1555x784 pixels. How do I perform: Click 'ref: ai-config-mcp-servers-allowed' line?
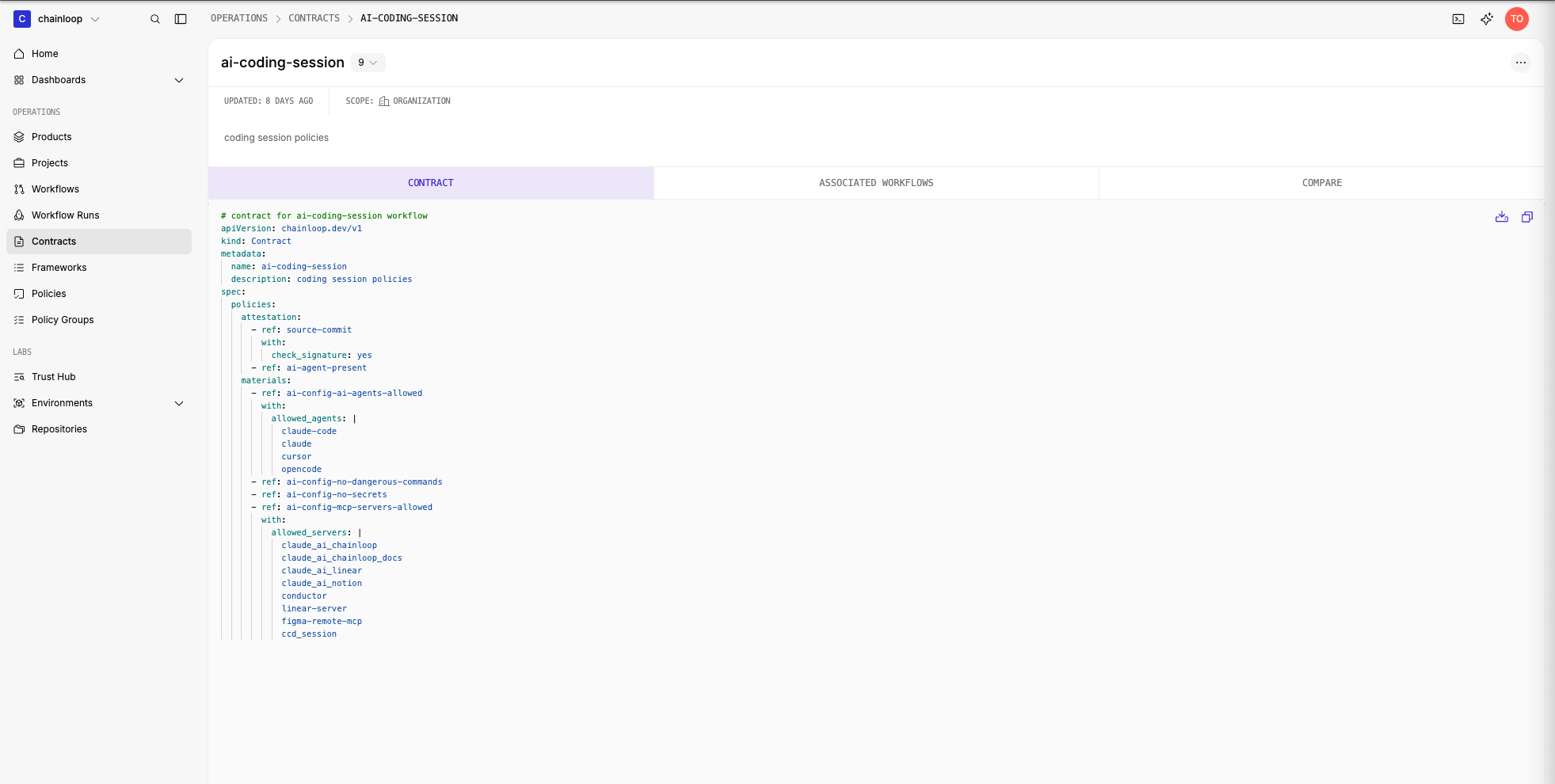click(x=342, y=508)
